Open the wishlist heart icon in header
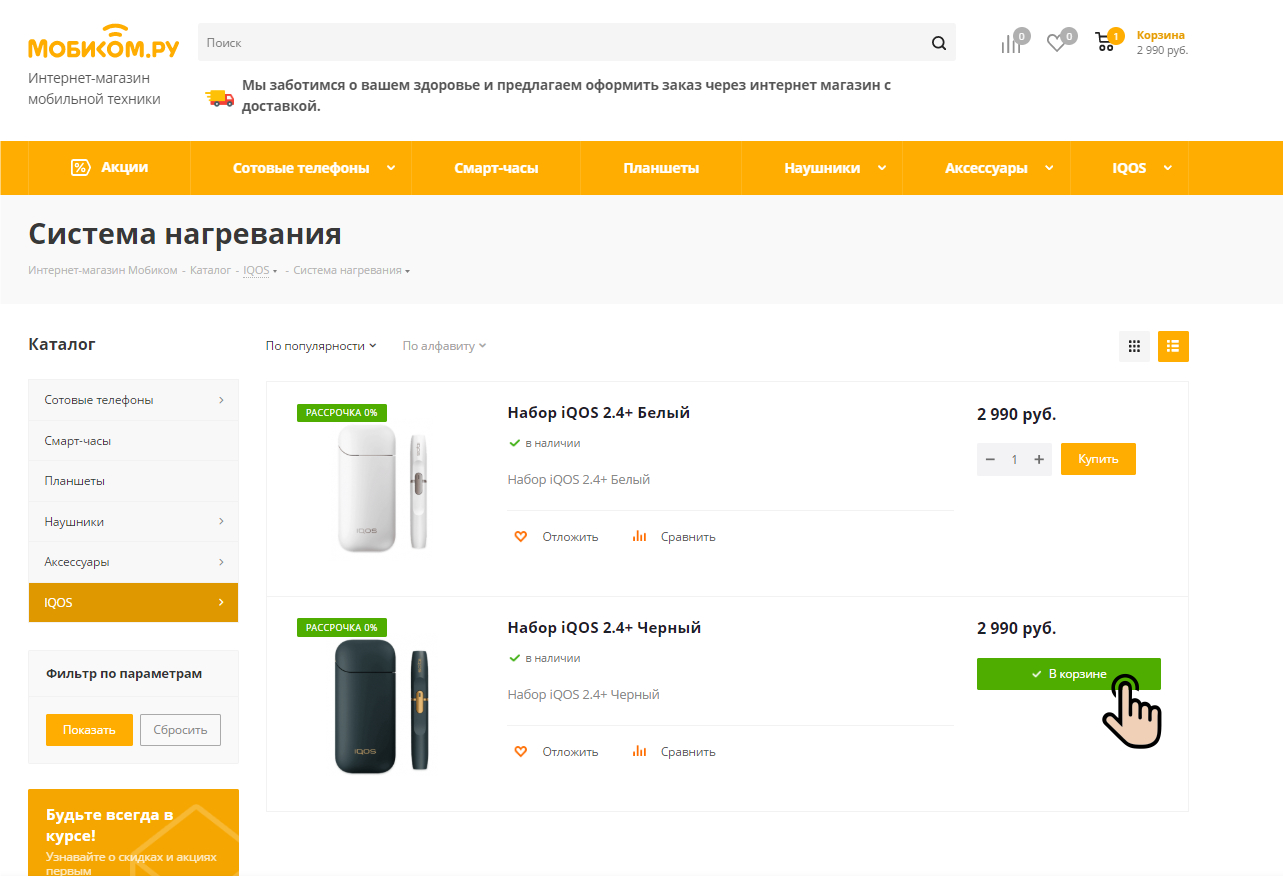 click(1056, 43)
